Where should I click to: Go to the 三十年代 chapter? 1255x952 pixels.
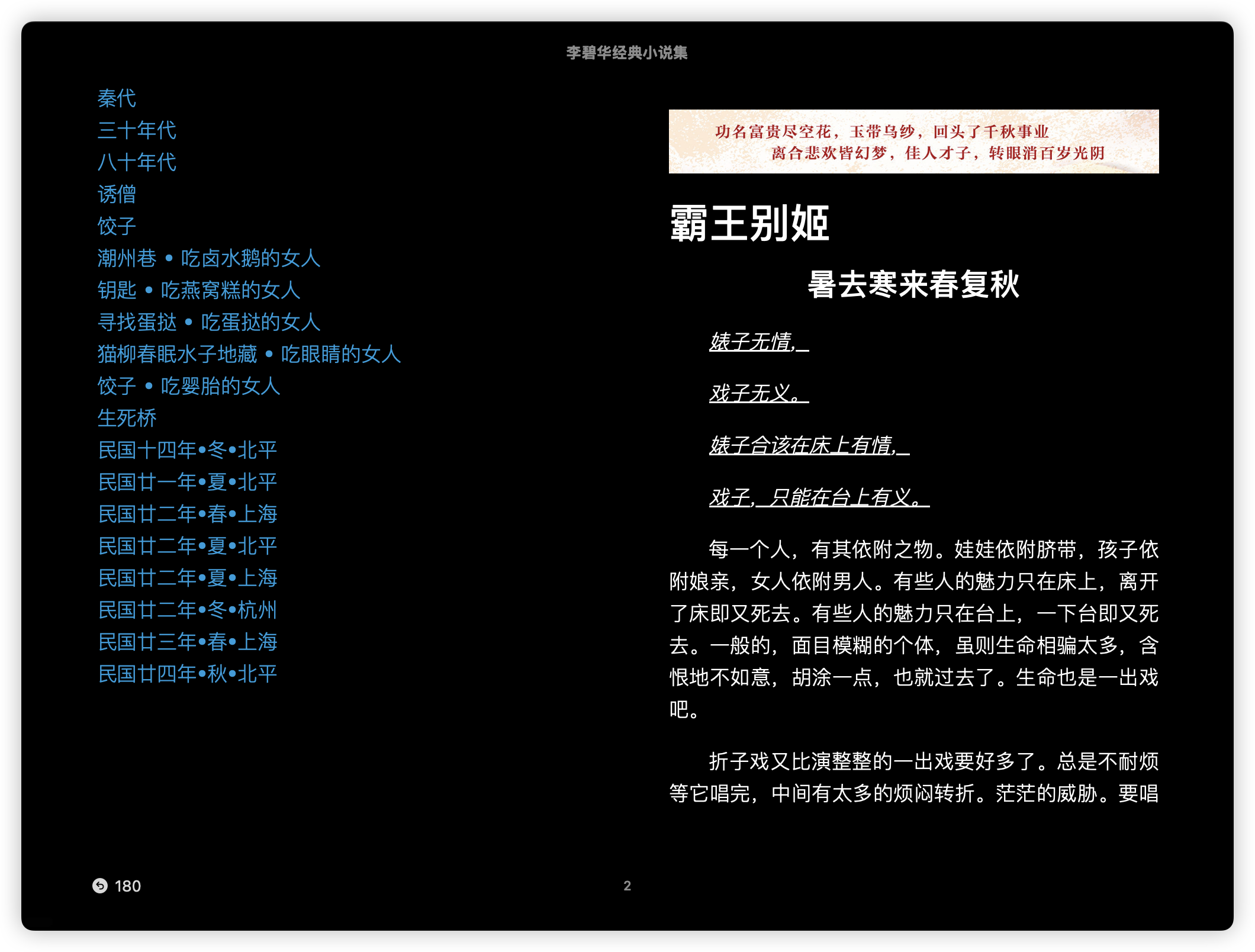[x=137, y=130]
